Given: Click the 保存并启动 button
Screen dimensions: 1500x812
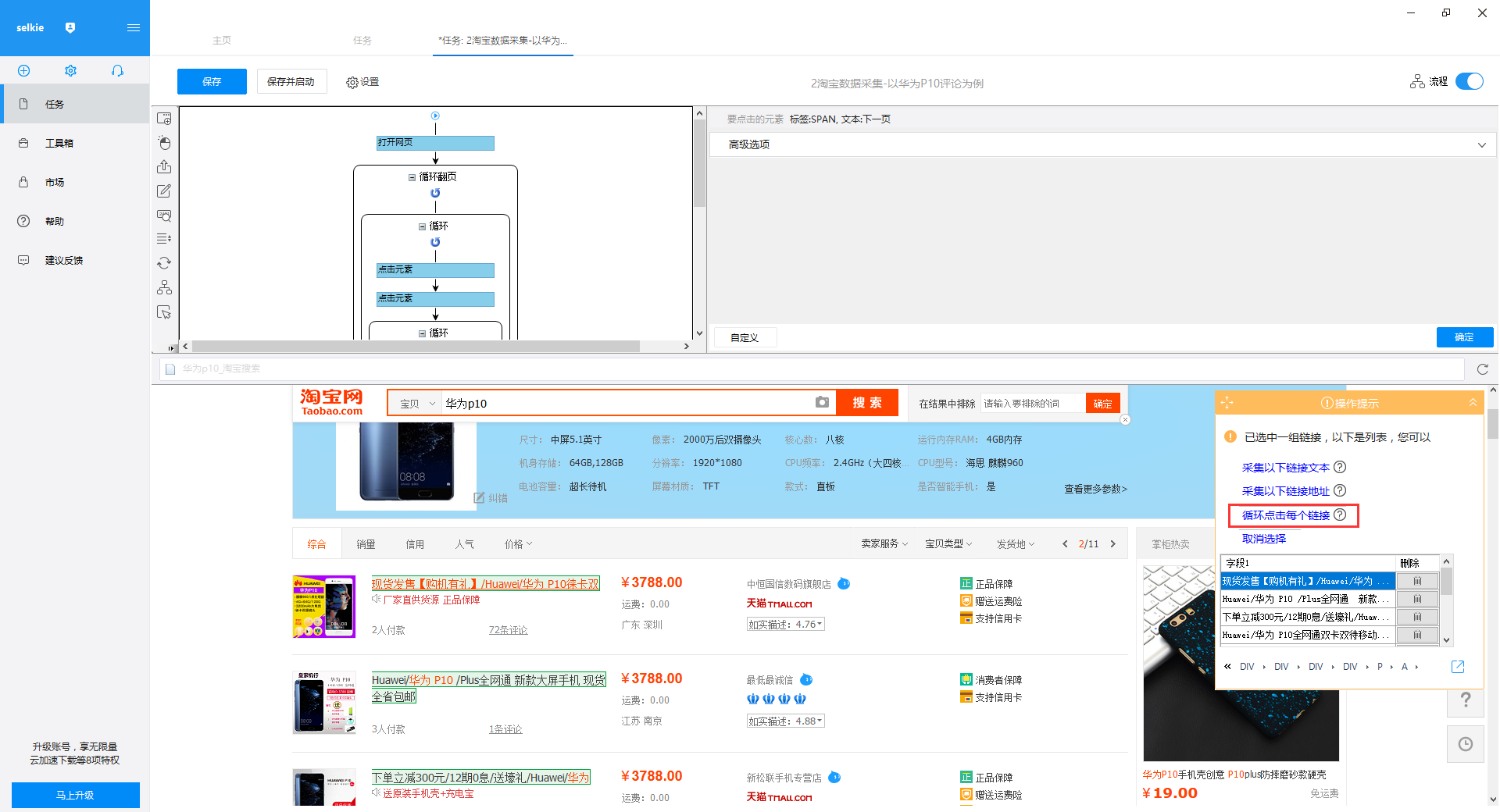Looking at the screenshot, I should tap(291, 81).
